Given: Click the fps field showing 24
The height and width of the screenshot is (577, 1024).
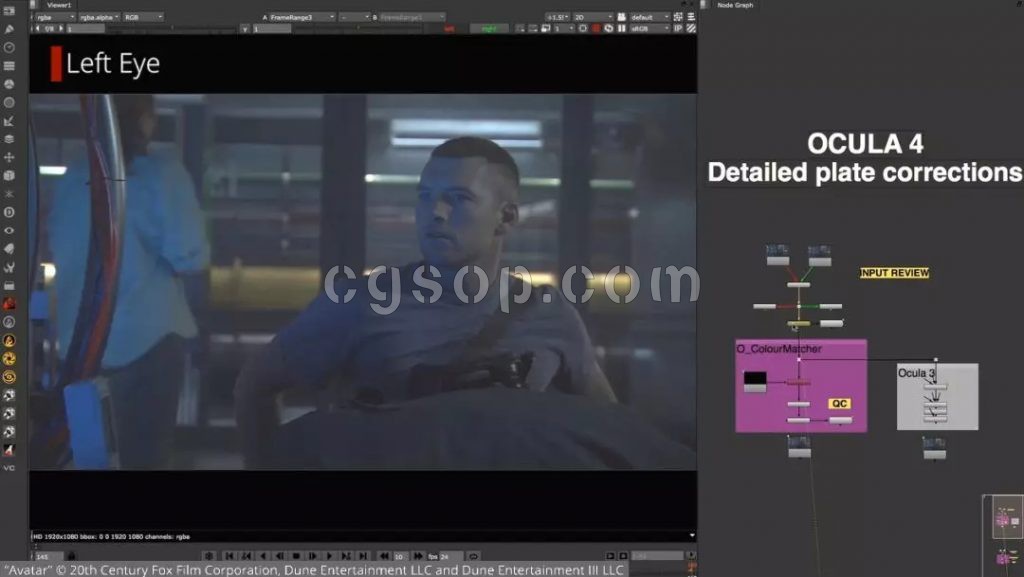Looking at the screenshot, I should pos(449,557).
